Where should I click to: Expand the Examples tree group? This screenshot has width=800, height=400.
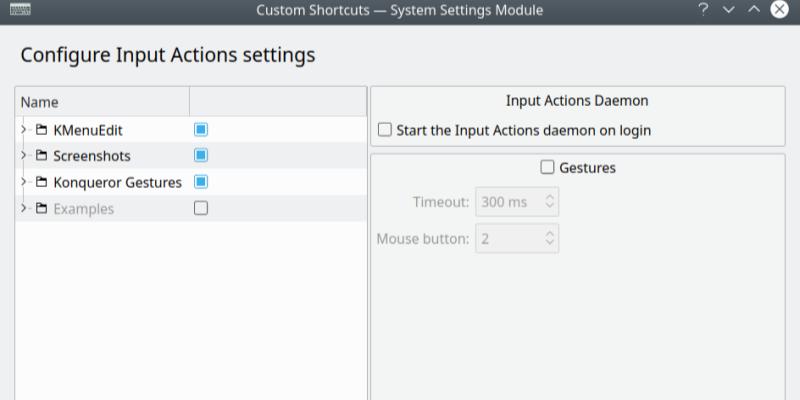click(24, 208)
